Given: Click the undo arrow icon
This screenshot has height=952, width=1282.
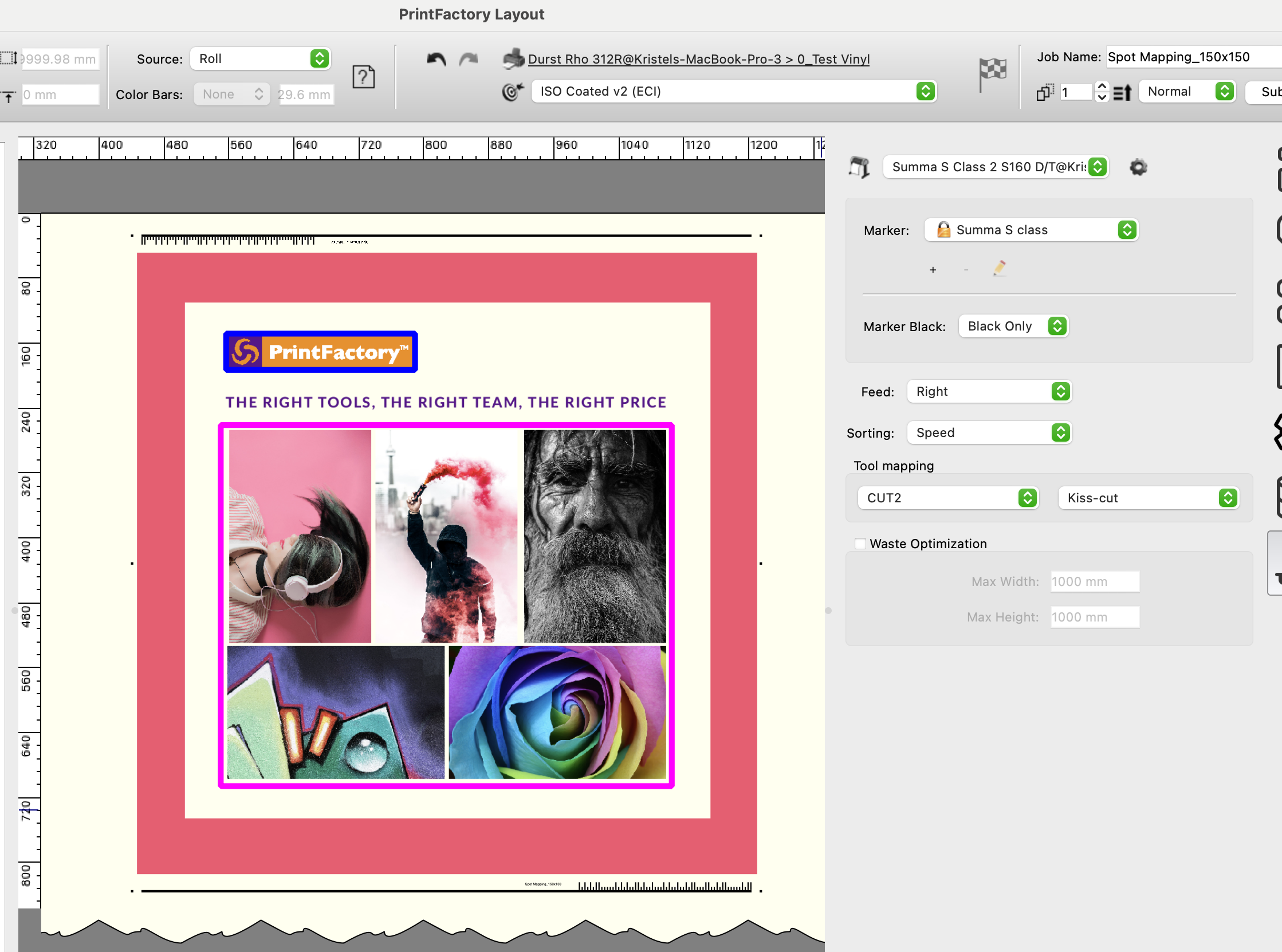Looking at the screenshot, I should pos(436,59).
